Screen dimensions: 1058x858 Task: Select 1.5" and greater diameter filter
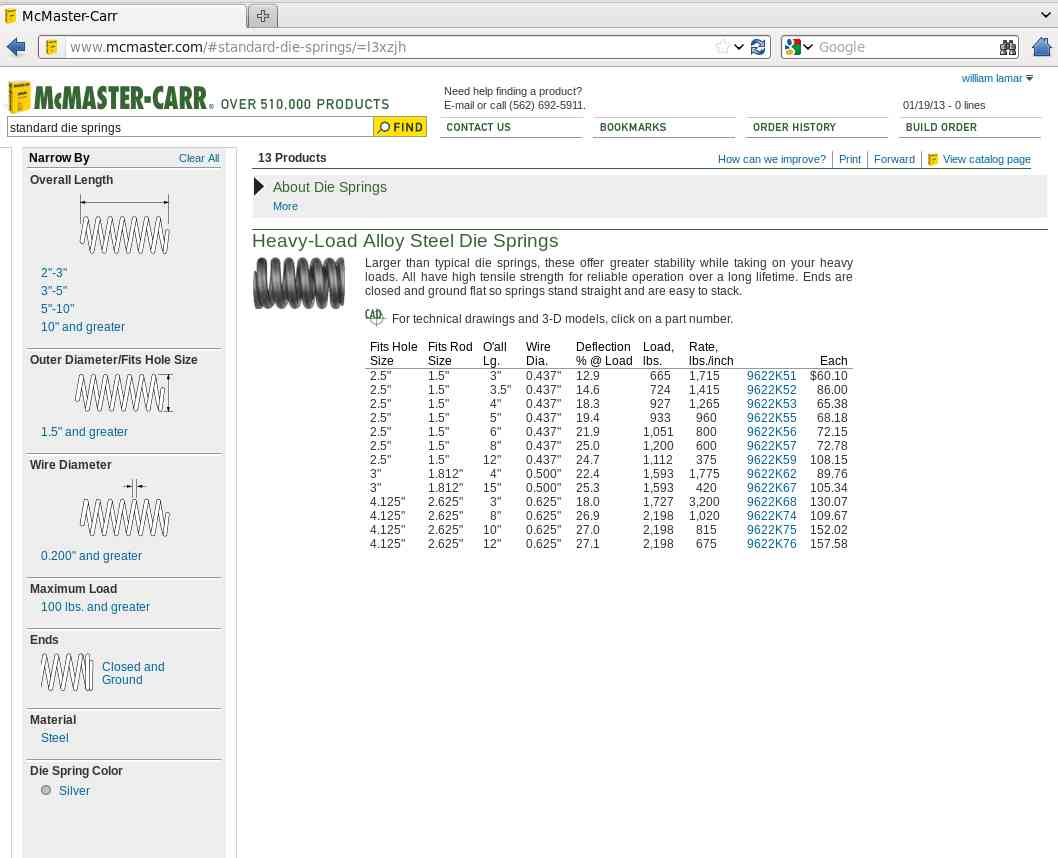84,432
